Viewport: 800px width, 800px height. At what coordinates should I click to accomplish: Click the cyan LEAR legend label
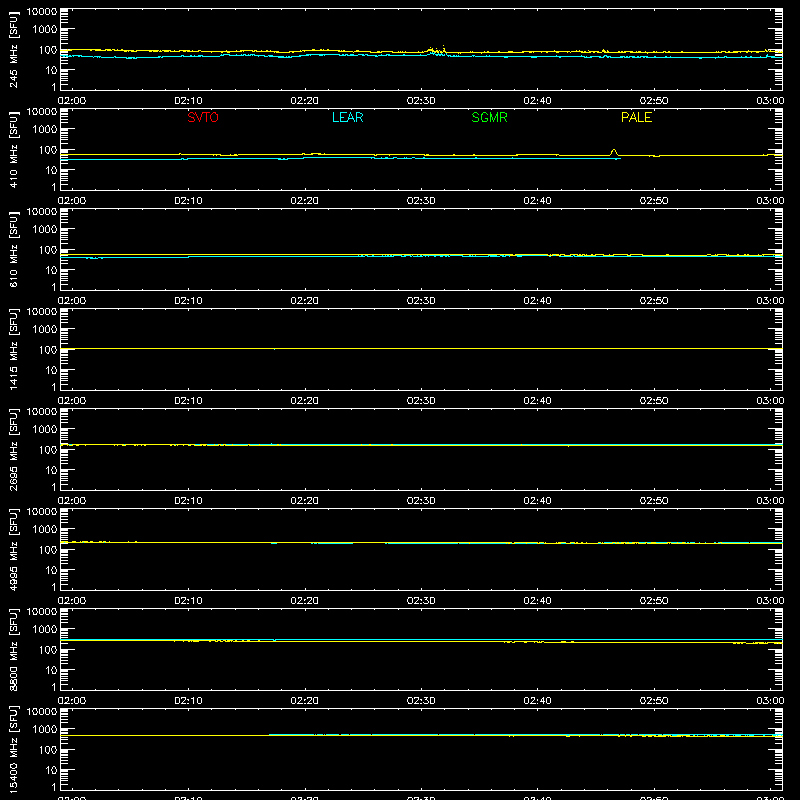click(x=347, y=117)
